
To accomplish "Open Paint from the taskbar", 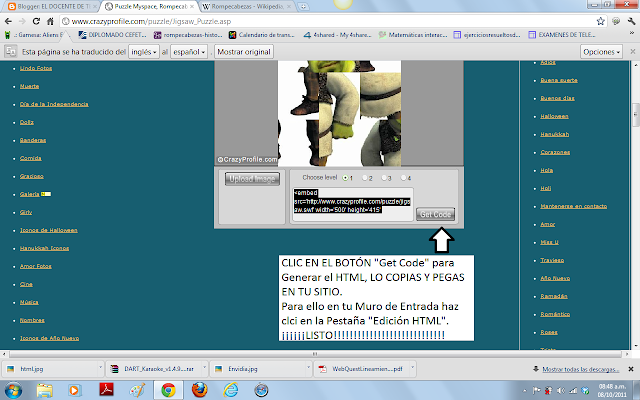I will (137, 391).
